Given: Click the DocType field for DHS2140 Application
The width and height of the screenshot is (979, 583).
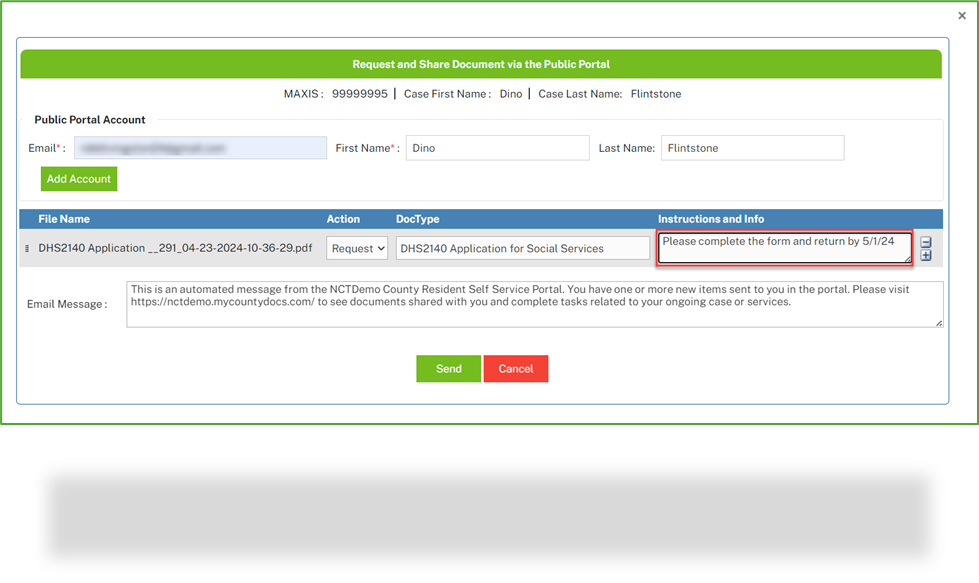Looking at the screenshot, I should [x=522, y=247].
